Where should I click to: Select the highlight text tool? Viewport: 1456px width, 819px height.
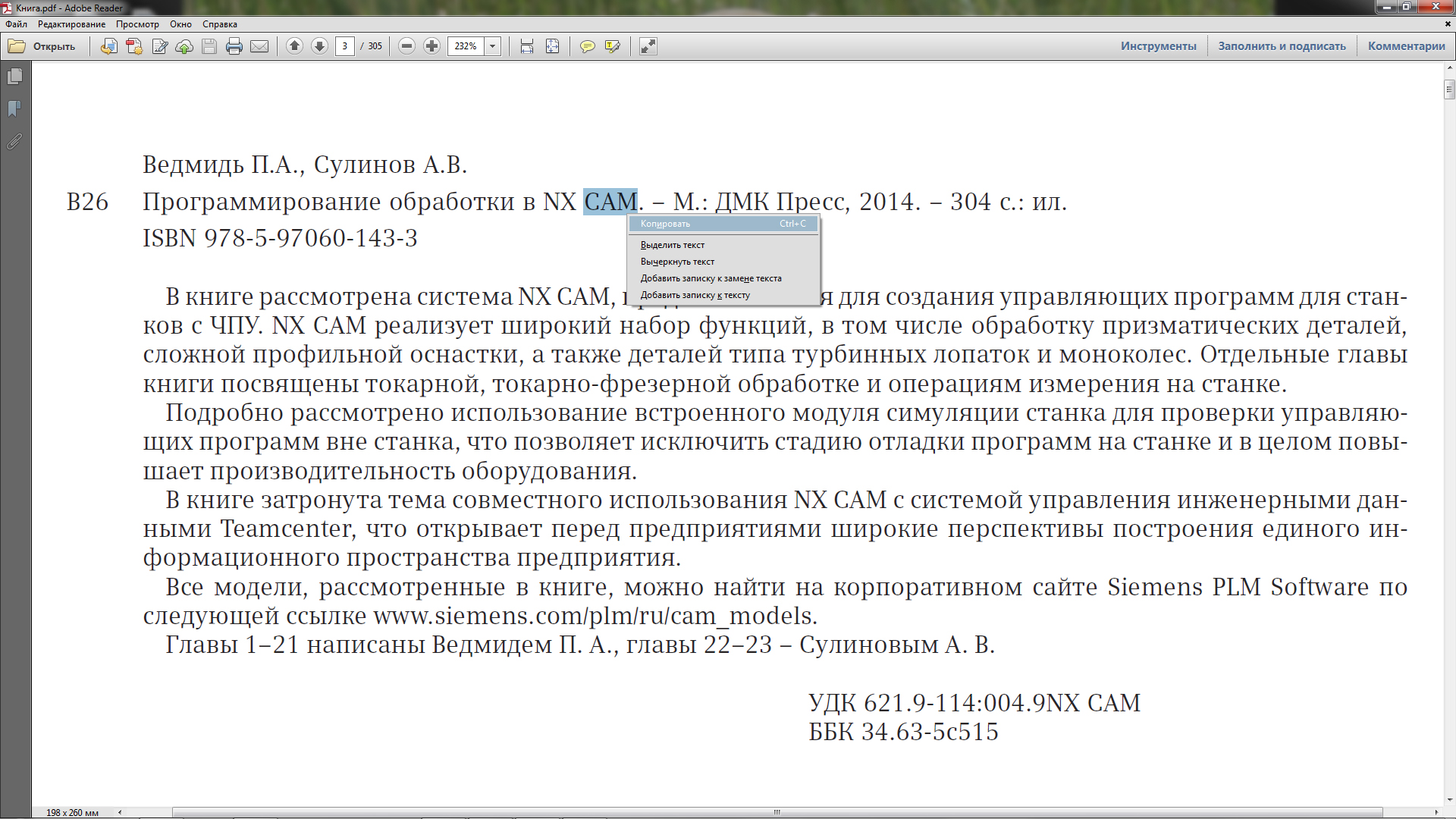click(612, 46)
